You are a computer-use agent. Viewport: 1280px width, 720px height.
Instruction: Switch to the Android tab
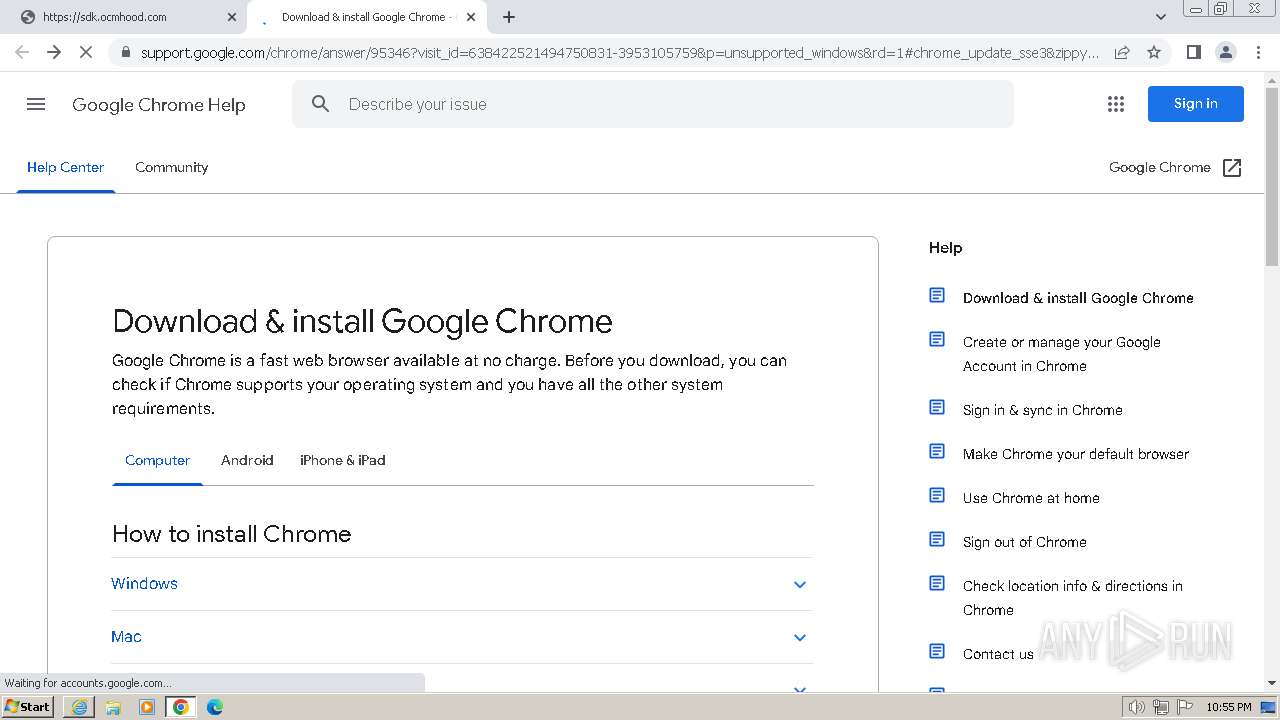(247, 461)
